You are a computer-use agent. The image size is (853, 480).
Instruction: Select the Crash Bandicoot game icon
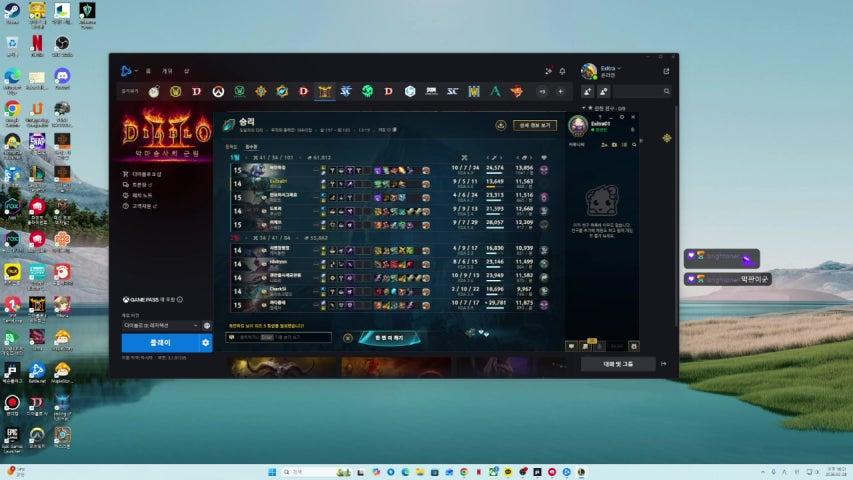(x=517, y=91)
